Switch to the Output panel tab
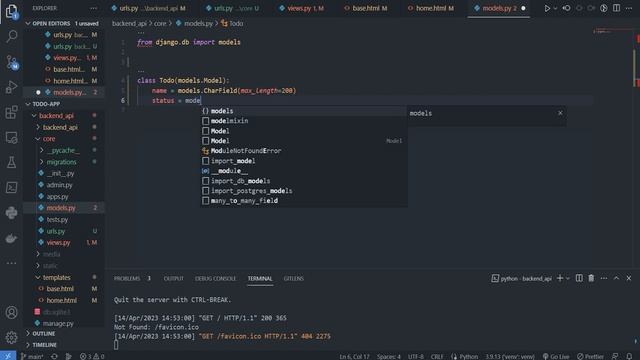Viewport: 640px width, 360px height. [173, 278]
